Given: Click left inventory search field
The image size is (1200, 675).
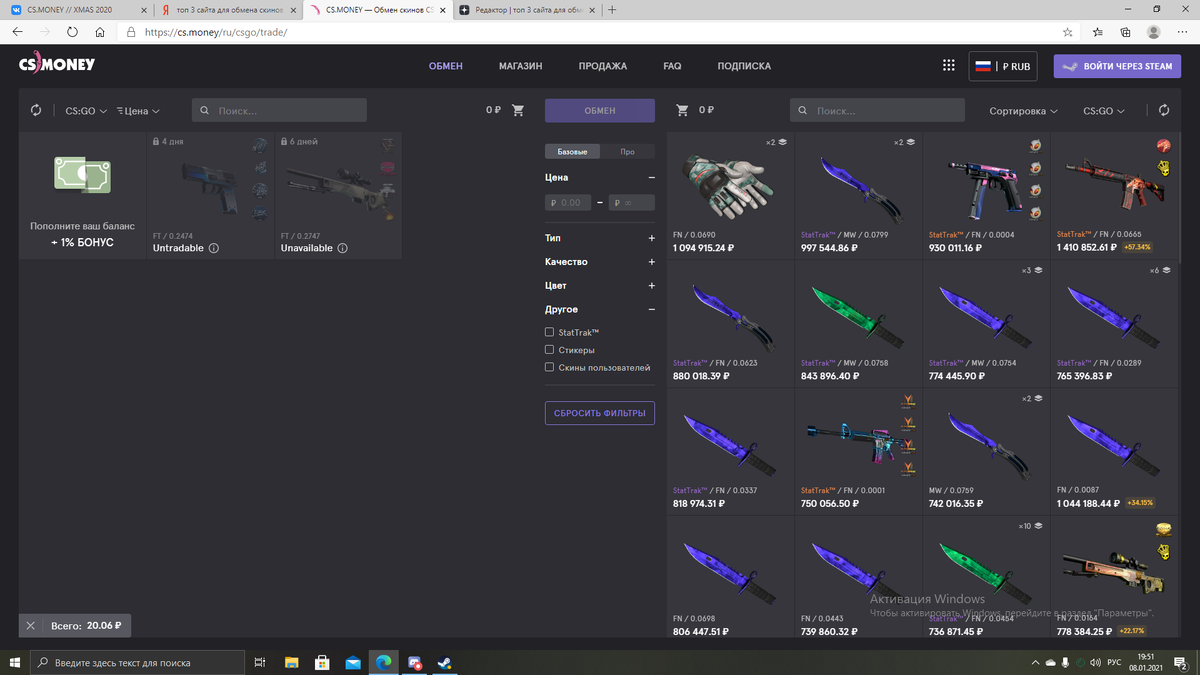Looking at the screenshot, I should (x=279, y=110).
